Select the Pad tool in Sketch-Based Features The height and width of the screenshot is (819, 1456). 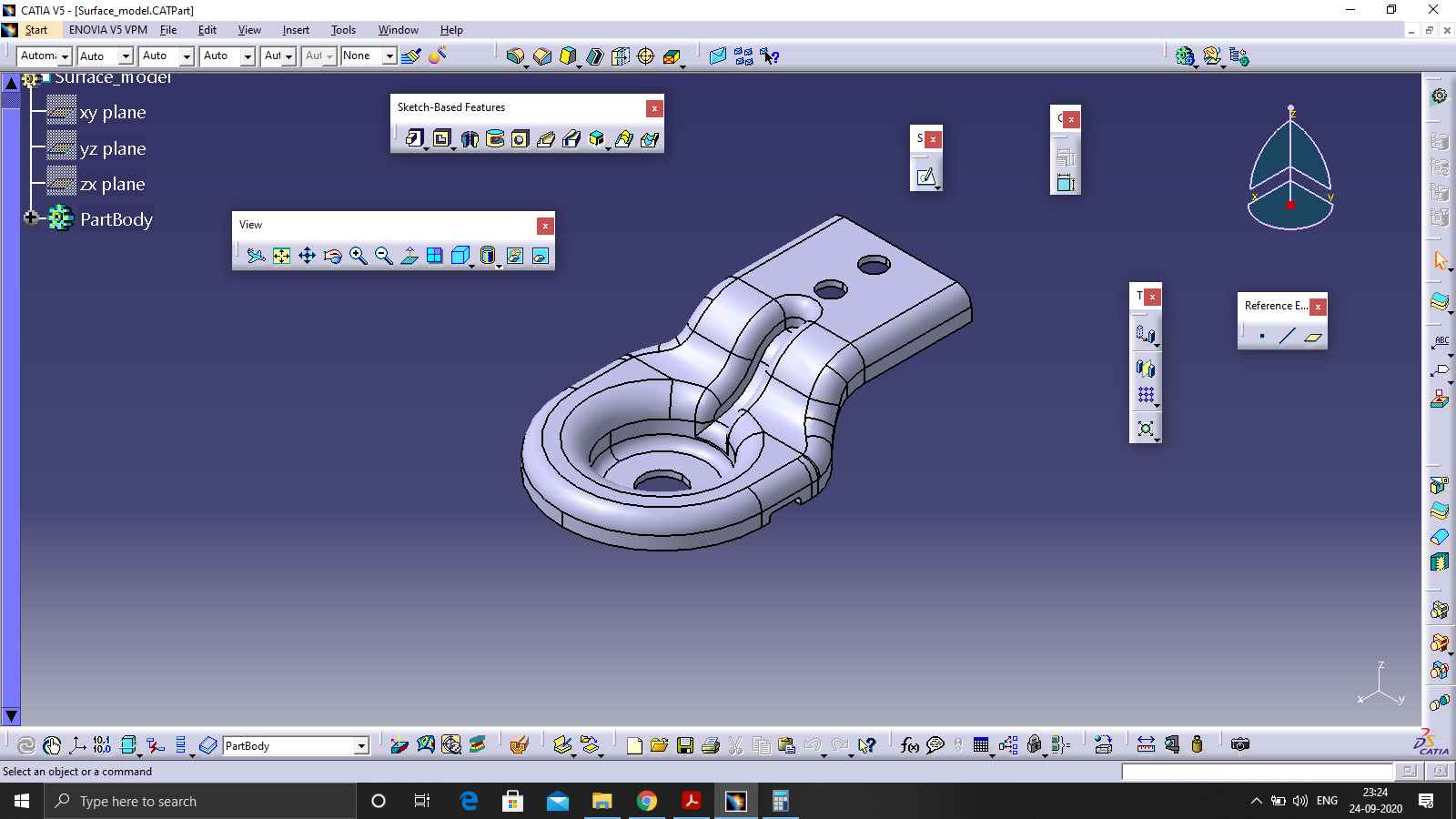(415, 138)
